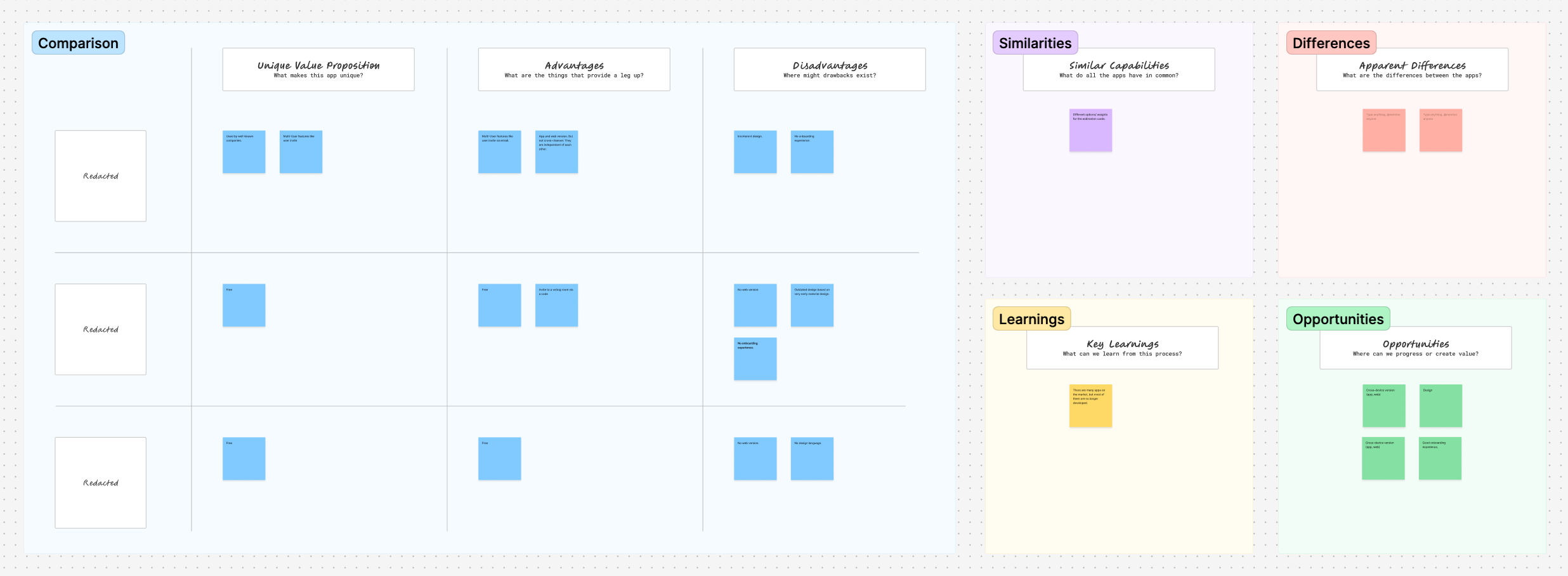Viewport: 1568px width, 576px height.
Task: Click the Unique Value Proposition header card
Action: (x=318, y=70)
